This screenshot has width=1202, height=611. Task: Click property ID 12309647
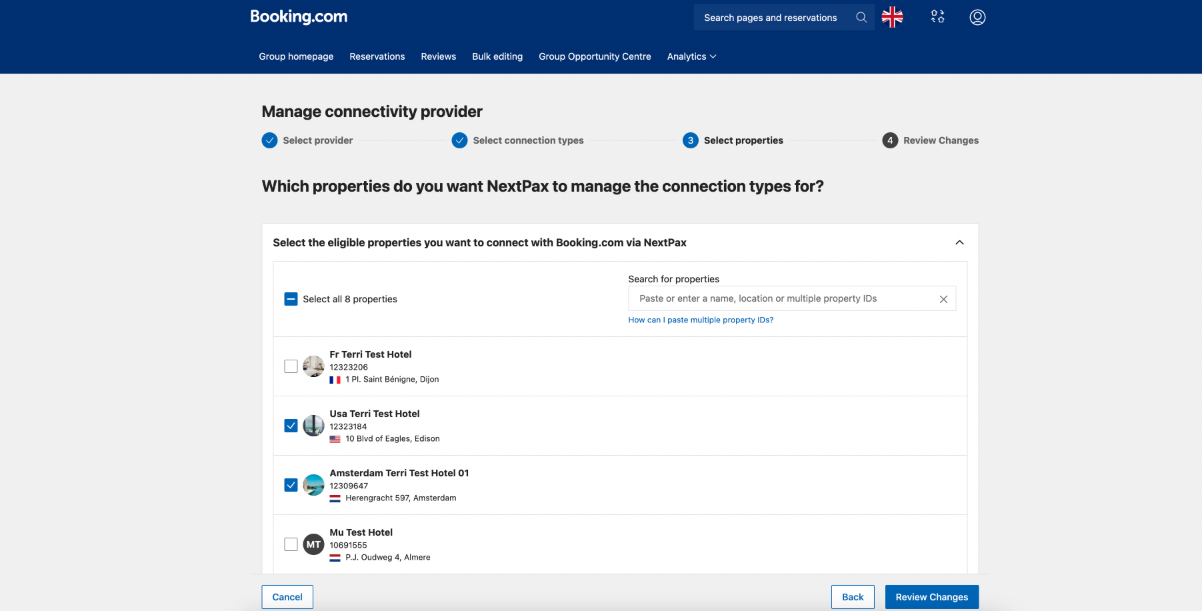pyautogui.click(x=349, y=486)
